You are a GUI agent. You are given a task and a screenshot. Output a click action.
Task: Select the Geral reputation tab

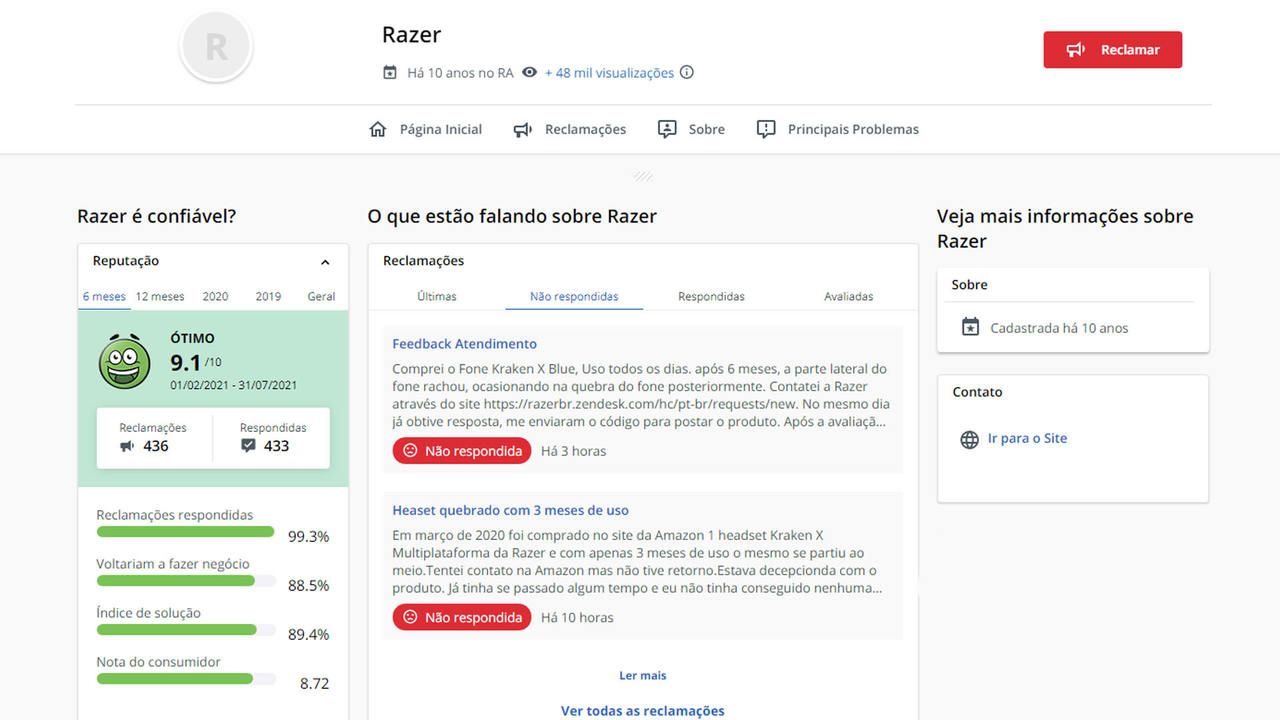tap(321, 297)
